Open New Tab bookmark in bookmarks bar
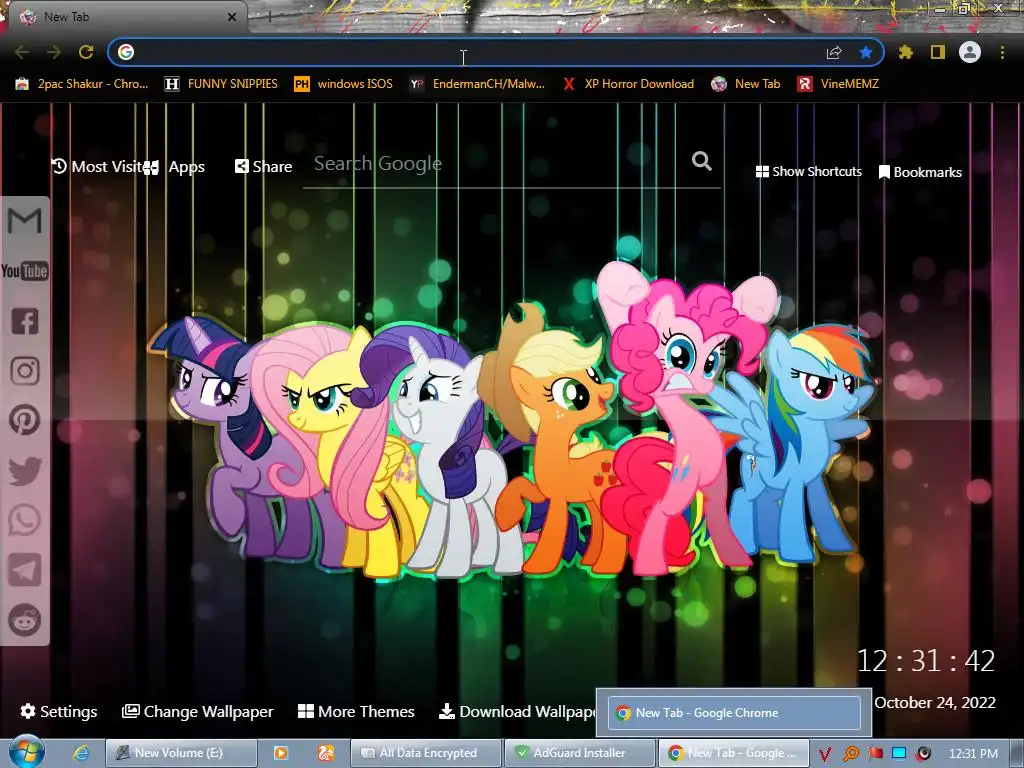Screen dimensions: 1024x768 click(x=746, y=84)
